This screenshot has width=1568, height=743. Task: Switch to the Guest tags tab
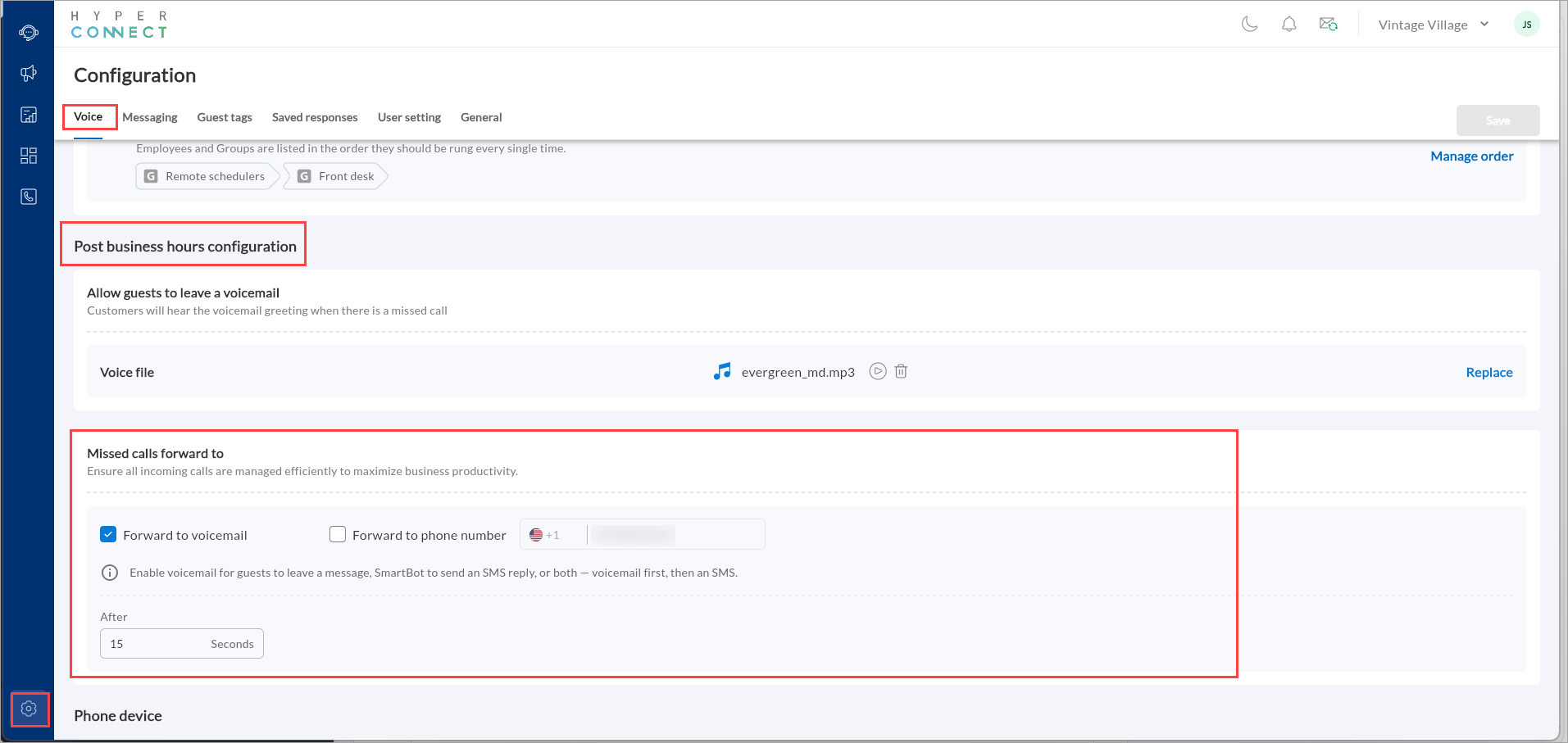click(225, 117)
